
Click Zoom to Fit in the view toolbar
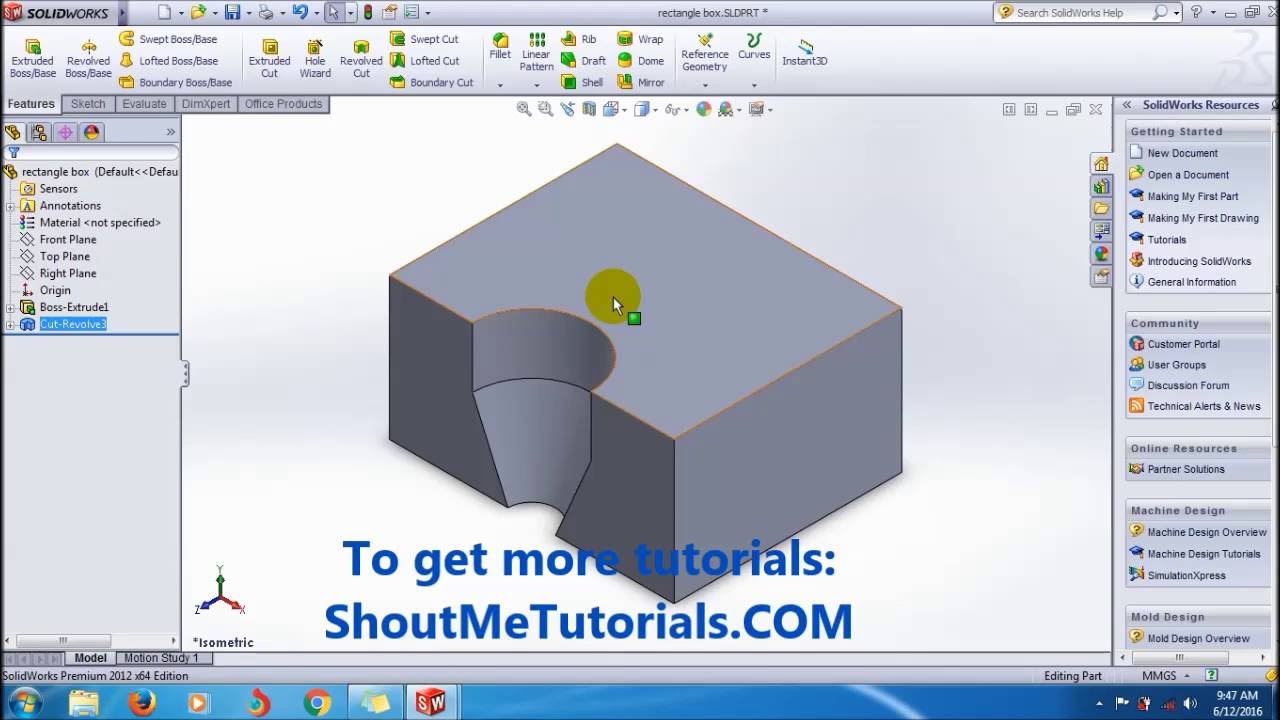[x=524, y=109]
